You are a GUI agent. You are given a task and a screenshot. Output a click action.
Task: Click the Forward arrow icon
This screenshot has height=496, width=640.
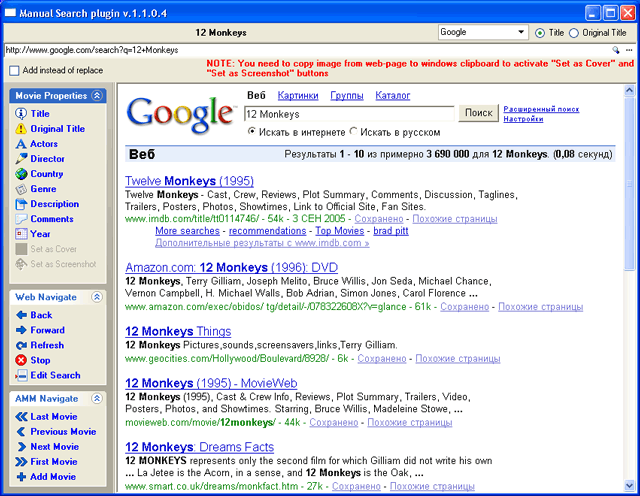(x=21, y=330)
